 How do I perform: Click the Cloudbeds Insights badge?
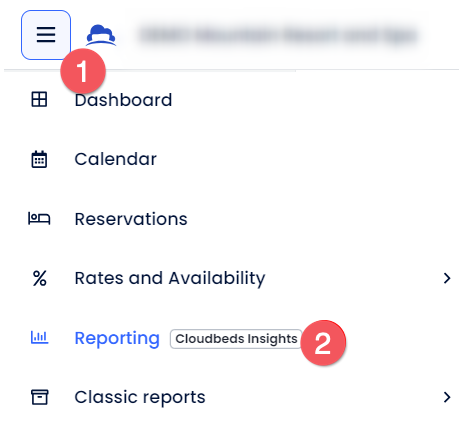tap(236, 339)
